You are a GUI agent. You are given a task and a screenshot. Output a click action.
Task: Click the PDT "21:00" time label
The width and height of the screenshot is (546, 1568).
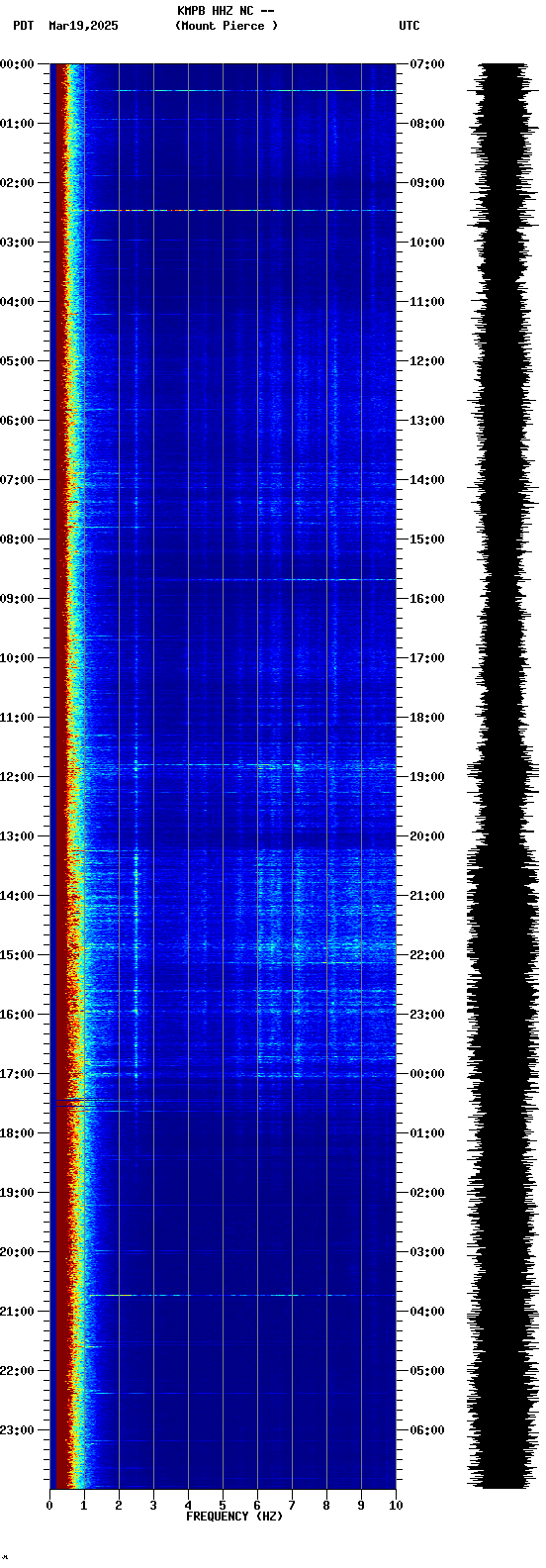pos(17,1312)
